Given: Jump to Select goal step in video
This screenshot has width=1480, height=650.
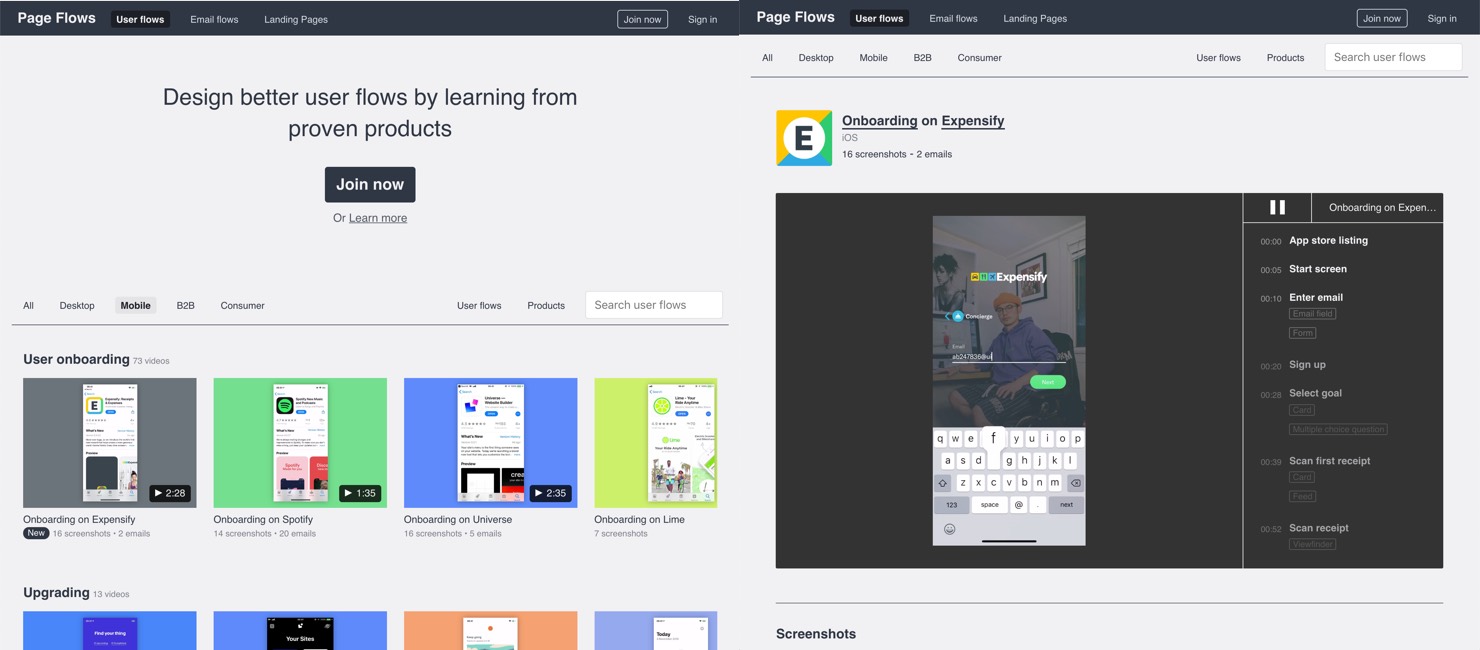Looking at the screenshot, I should coord(1315,393).
